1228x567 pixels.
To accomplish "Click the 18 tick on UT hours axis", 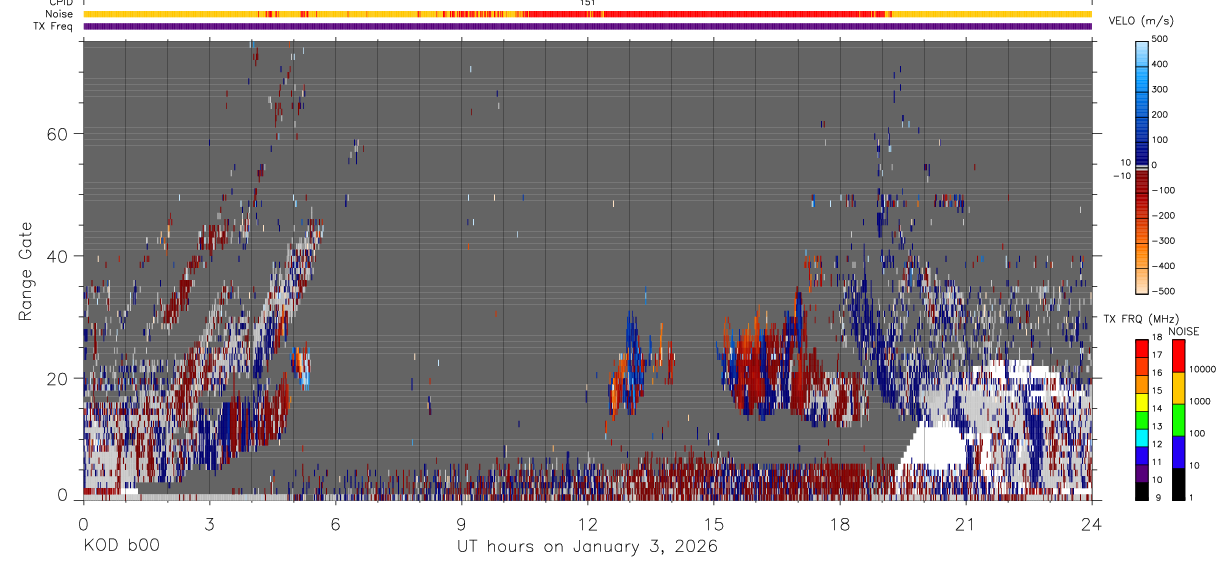I will [x=840, y=524].
